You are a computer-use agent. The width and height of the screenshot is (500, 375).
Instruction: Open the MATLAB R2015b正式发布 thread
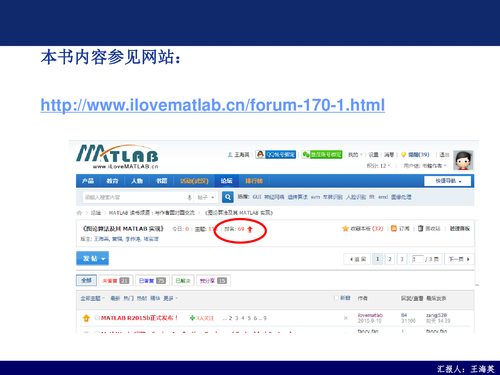[139, 318]
